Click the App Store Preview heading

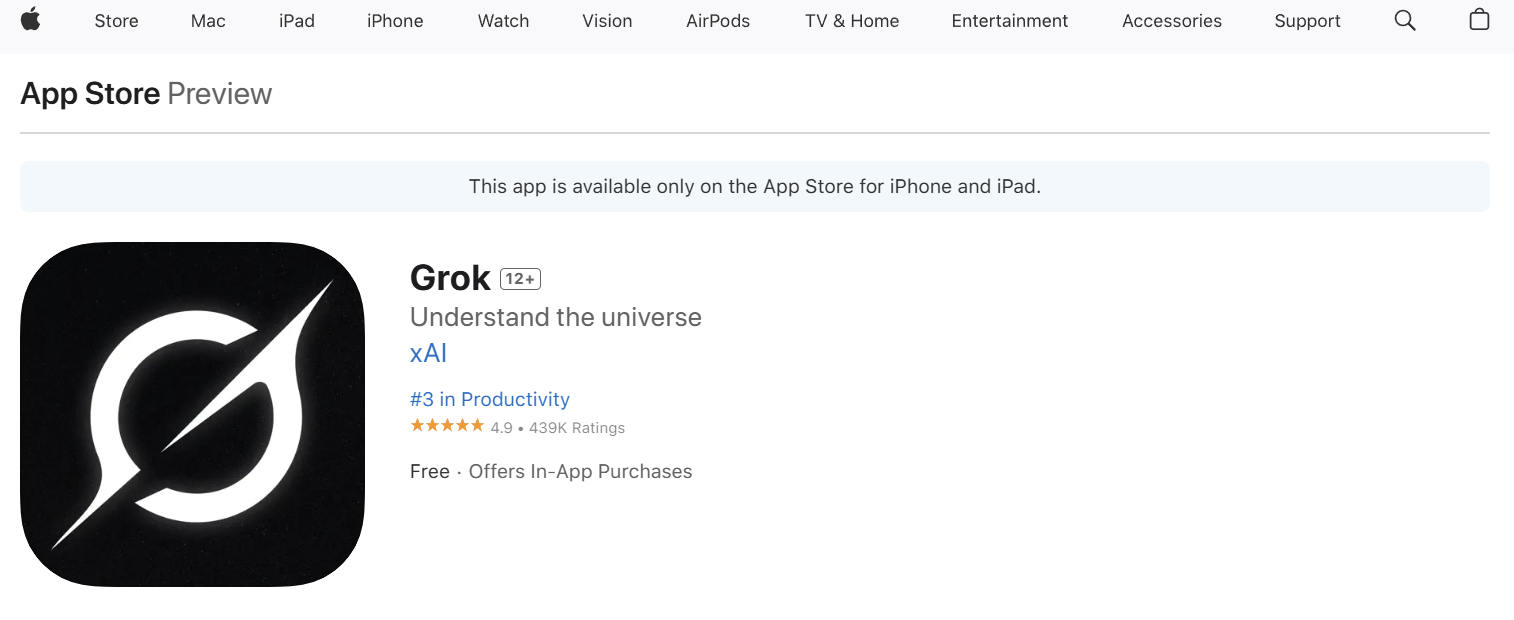146,94
